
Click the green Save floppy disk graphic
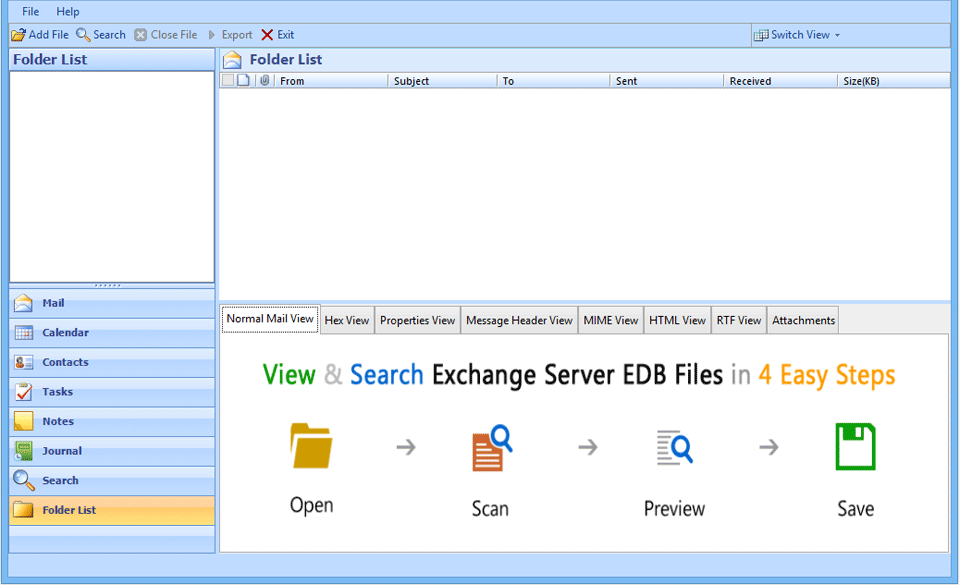point(855,447)
